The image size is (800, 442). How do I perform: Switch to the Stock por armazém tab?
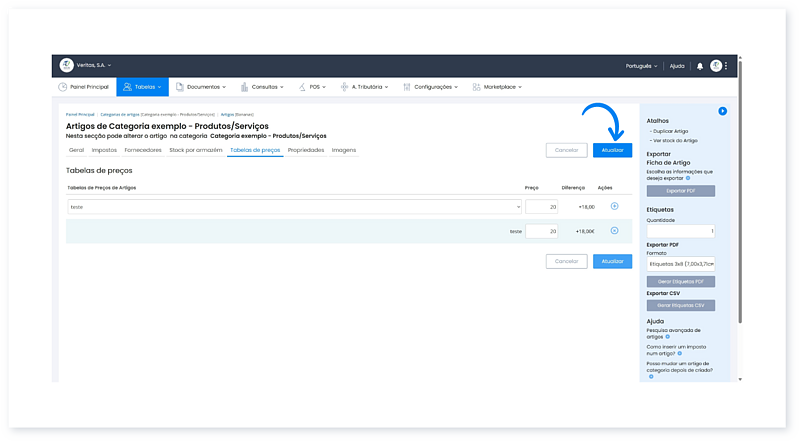(x=196, y=150)
